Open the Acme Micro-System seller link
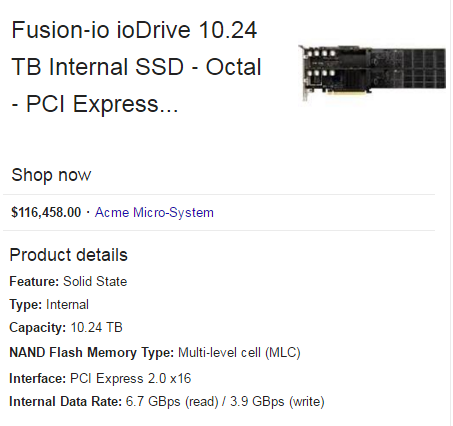Viewport: 453px width, 426px height. click(154, 212)
